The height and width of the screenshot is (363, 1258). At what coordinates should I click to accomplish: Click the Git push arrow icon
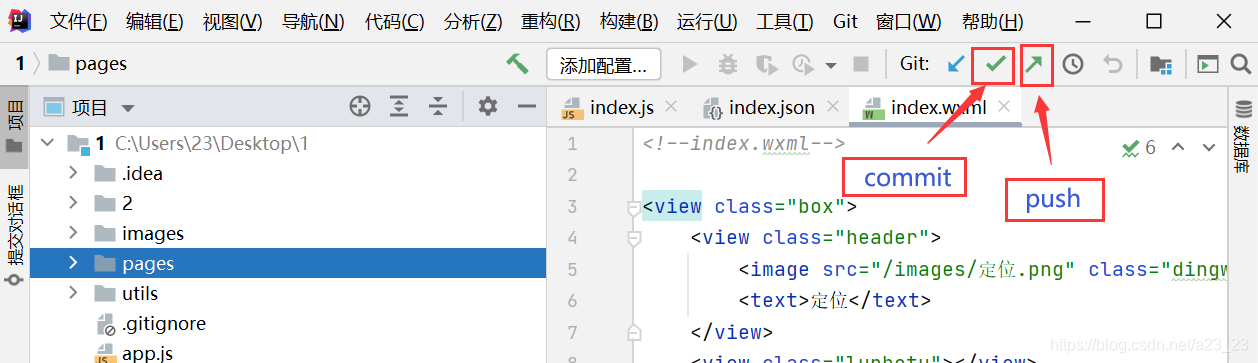pyautogui.click(x=1033, y=64)
